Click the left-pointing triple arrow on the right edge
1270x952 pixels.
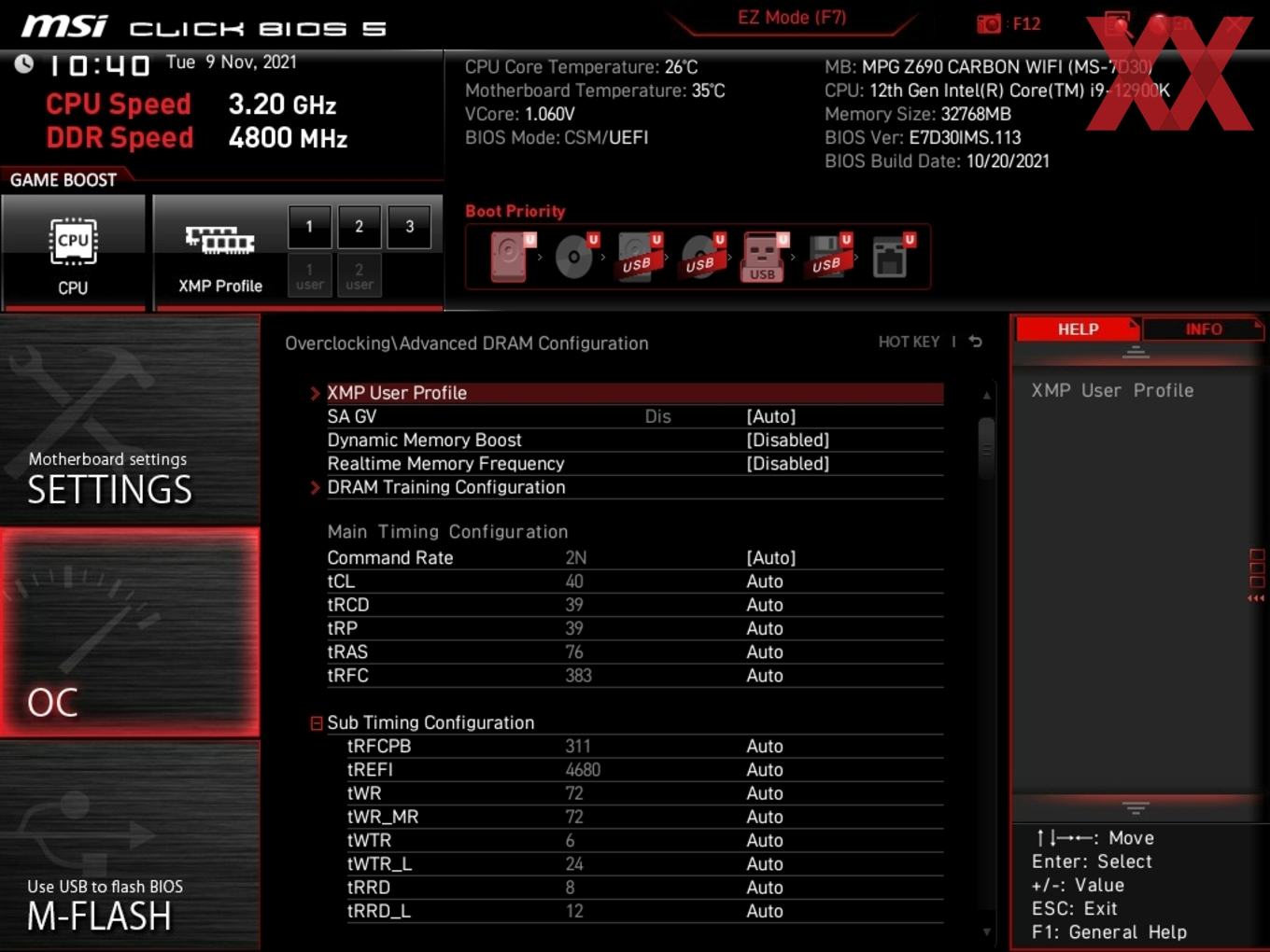1256,598
